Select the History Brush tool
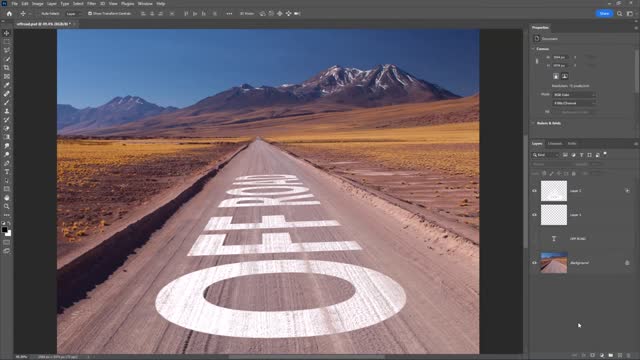Image resolution: width=640 pixels, height=360 pixels. (x=7, y=120)
